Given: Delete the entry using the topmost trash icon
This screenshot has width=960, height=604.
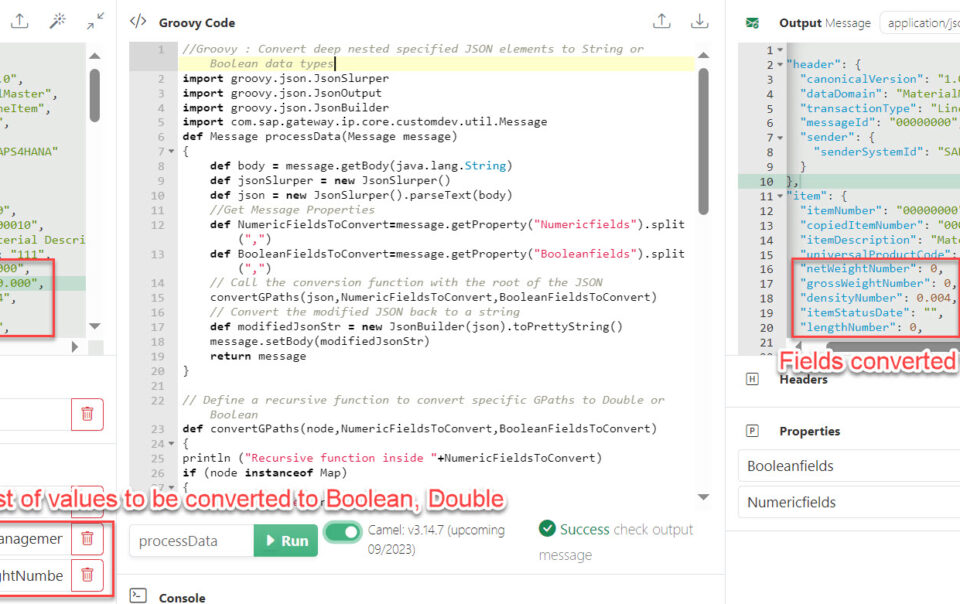Looking at the screenshot, I should coord(87,414).
